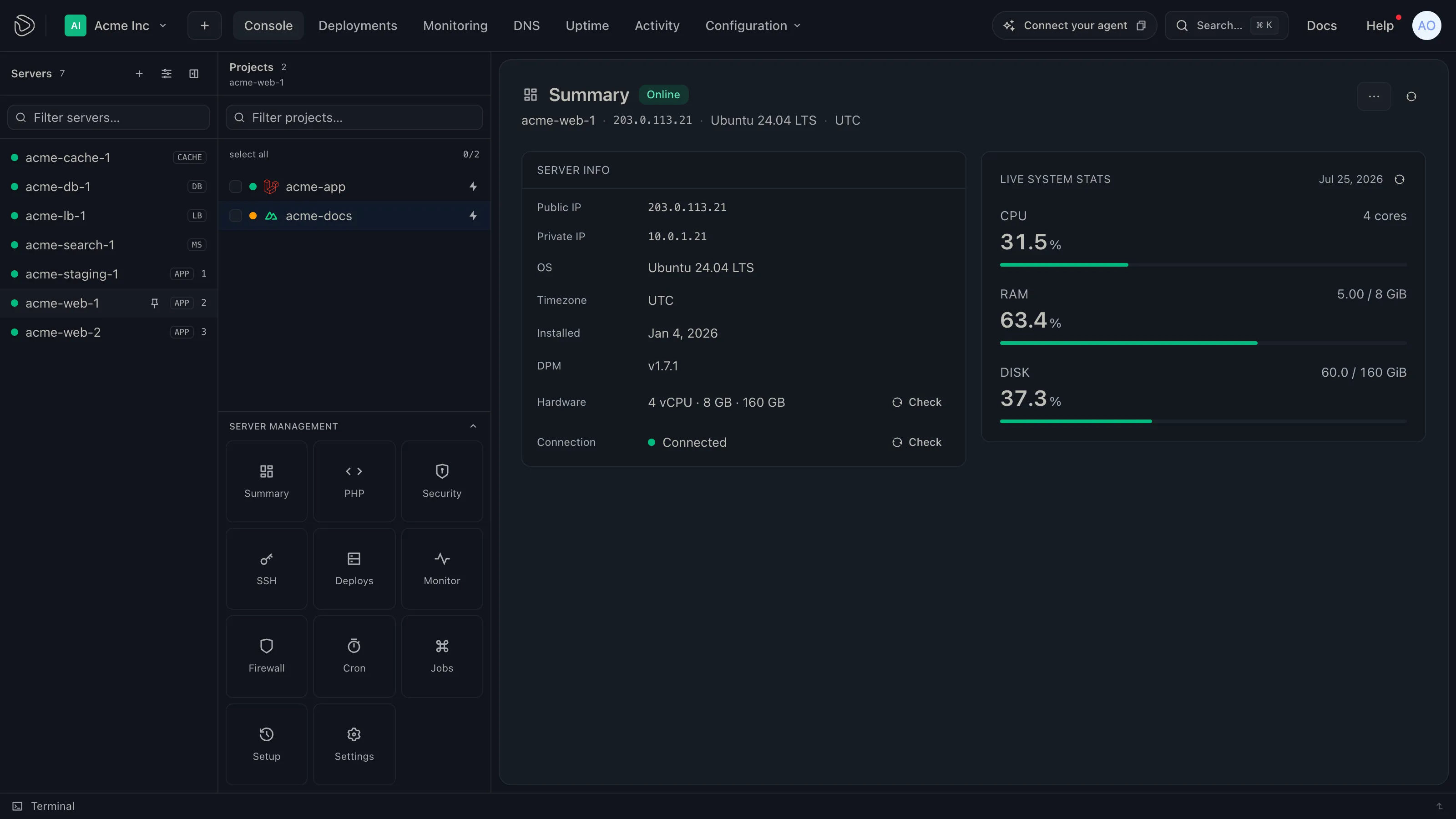1456x819 pixels.
Task: Refresh the Summary panel
Action: coord(1411,96)
